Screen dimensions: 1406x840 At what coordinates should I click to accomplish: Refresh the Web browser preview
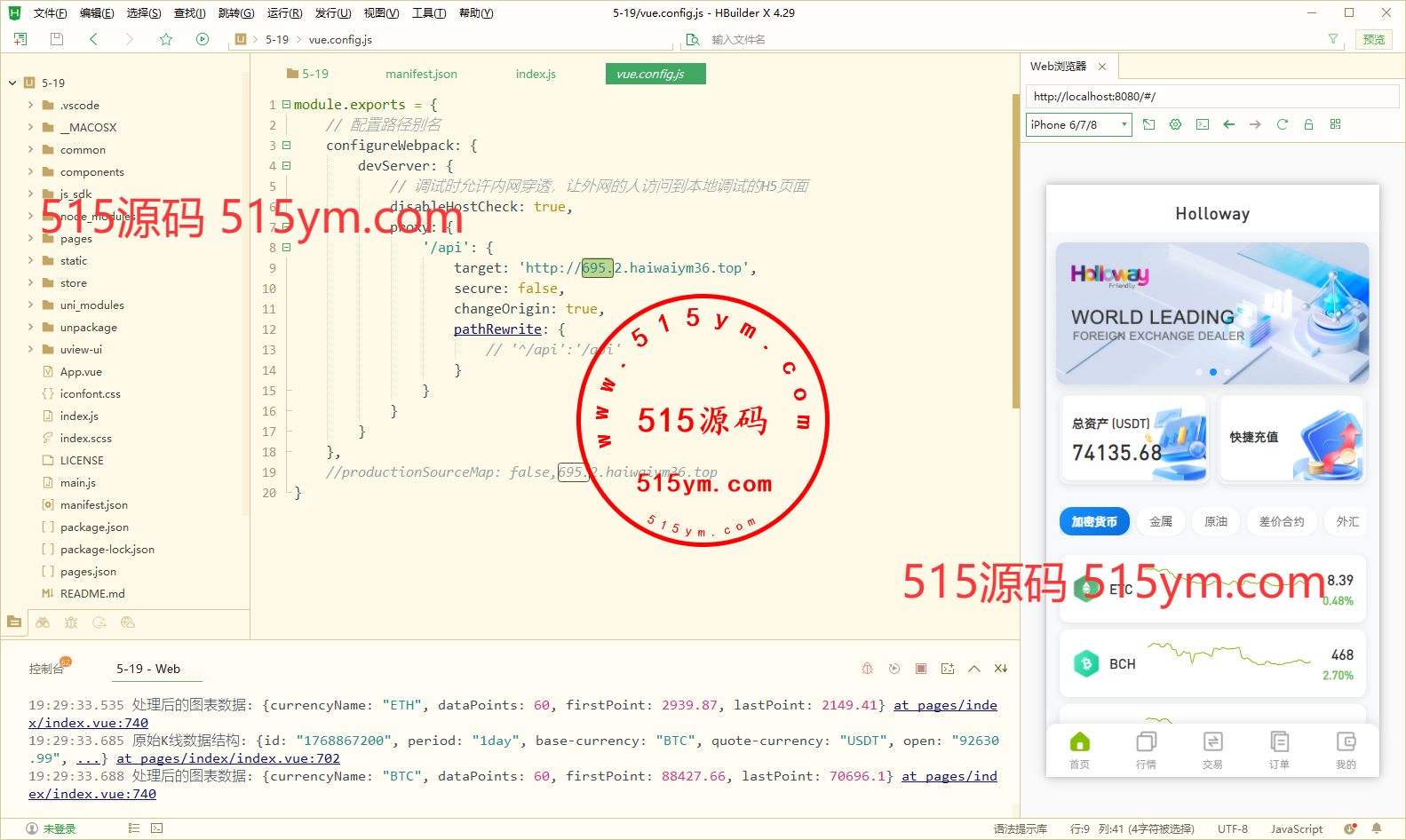[1282, 124]
